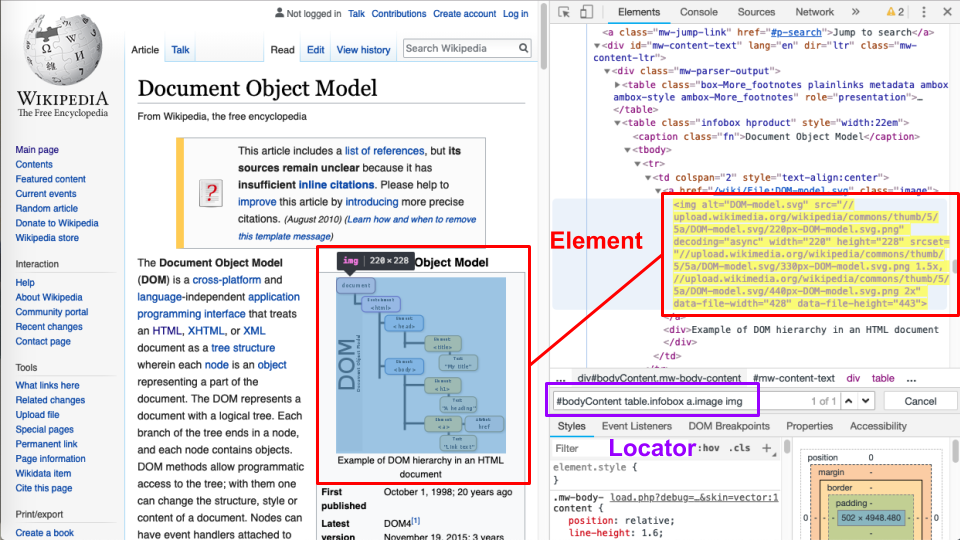Collapse the mw-parser-output div node
The height and width of the screenshot is (540, 960).
tap(607, 72)
